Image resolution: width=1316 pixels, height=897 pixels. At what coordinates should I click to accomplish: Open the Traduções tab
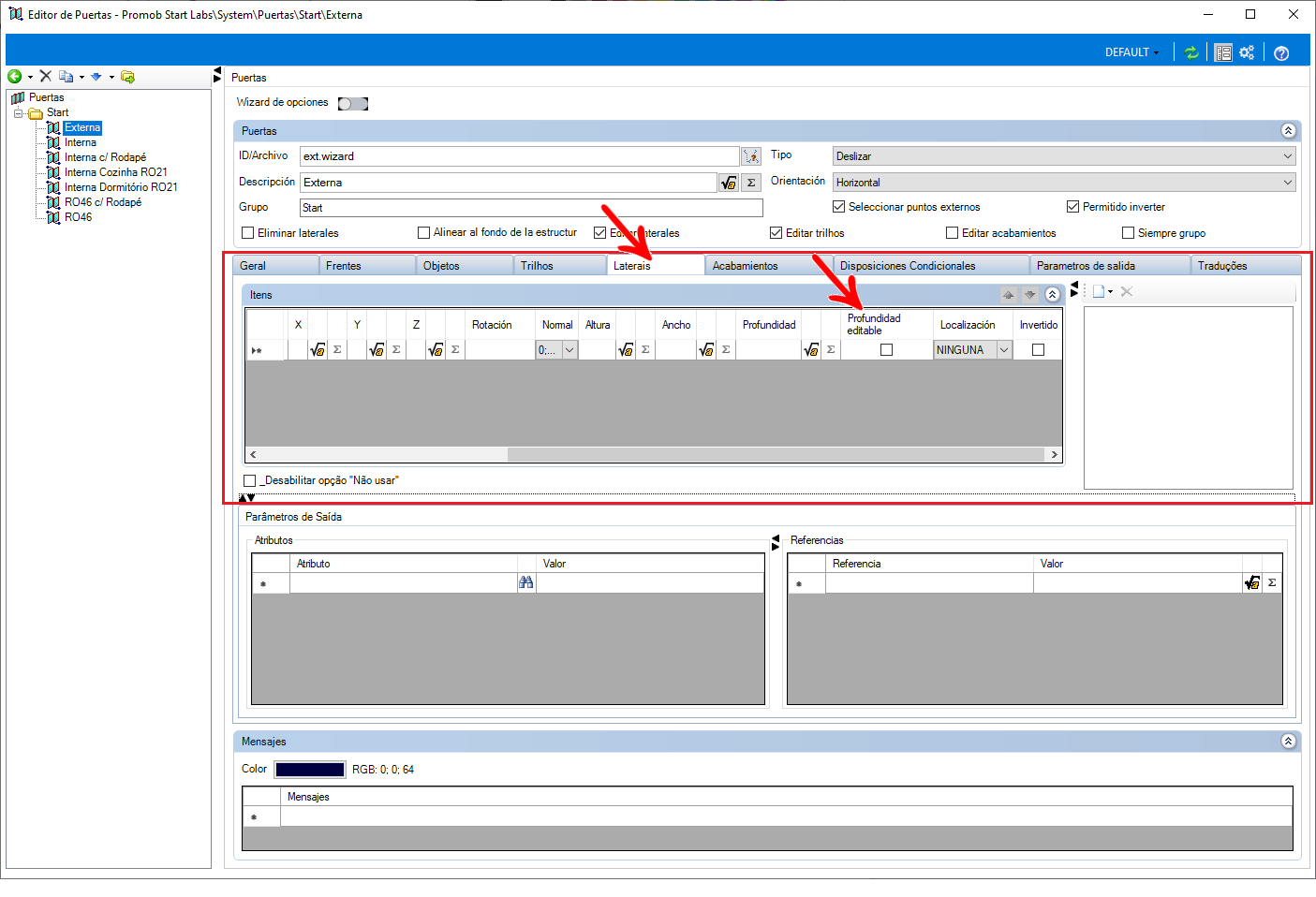[1246, 266]
